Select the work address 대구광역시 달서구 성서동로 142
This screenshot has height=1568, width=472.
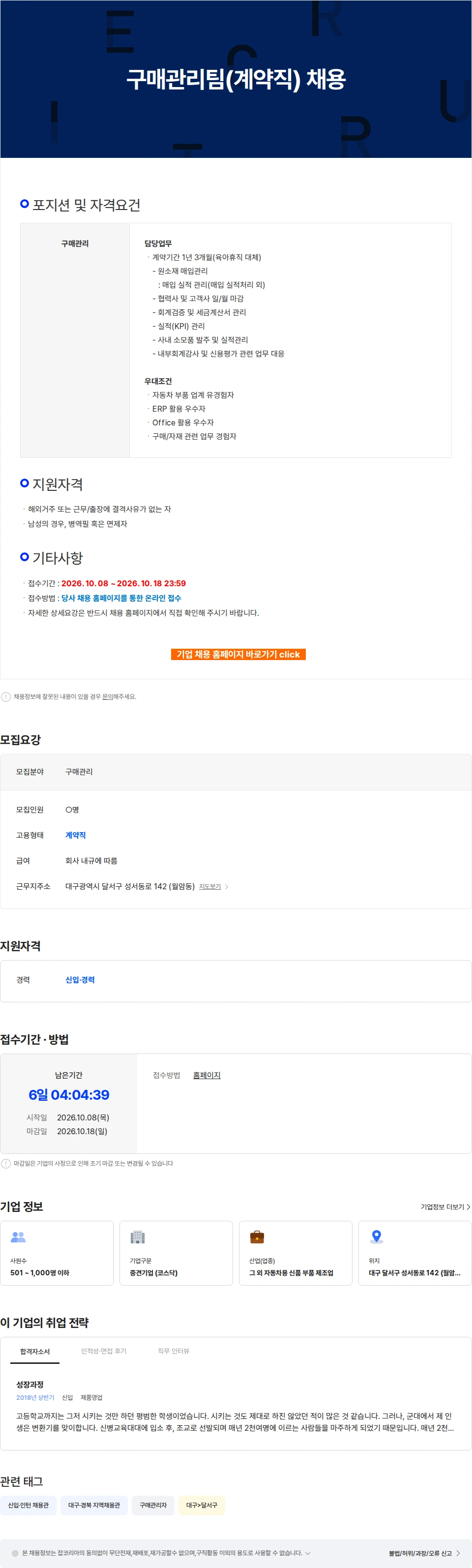130,886
